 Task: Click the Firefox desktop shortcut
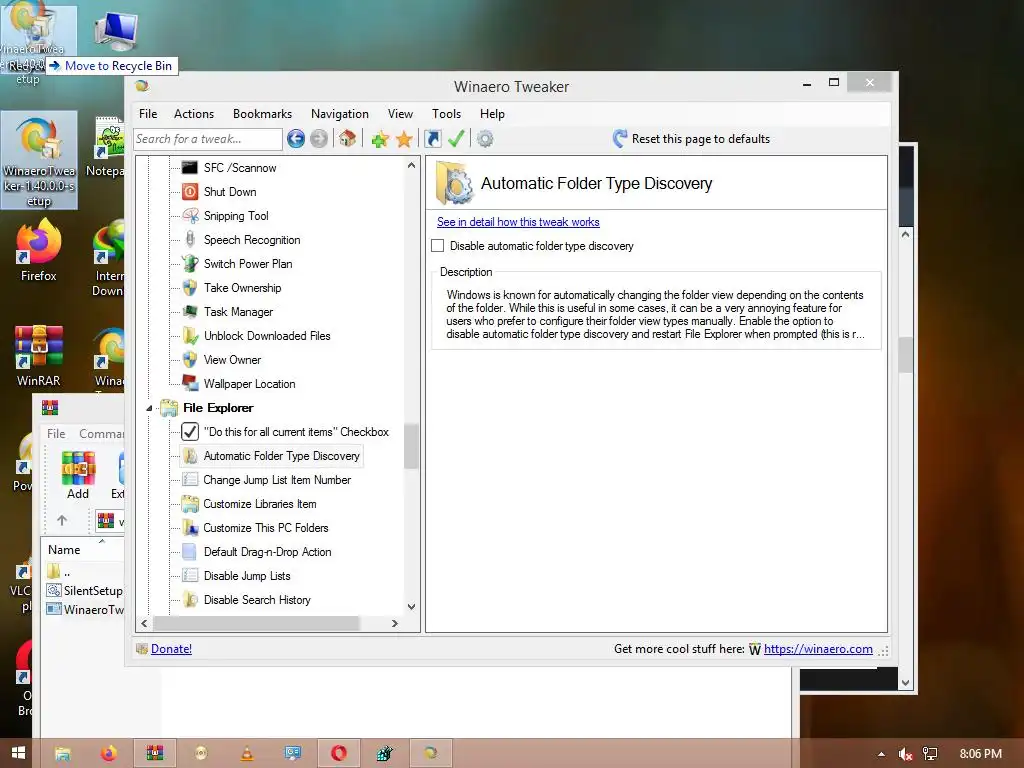39,251
